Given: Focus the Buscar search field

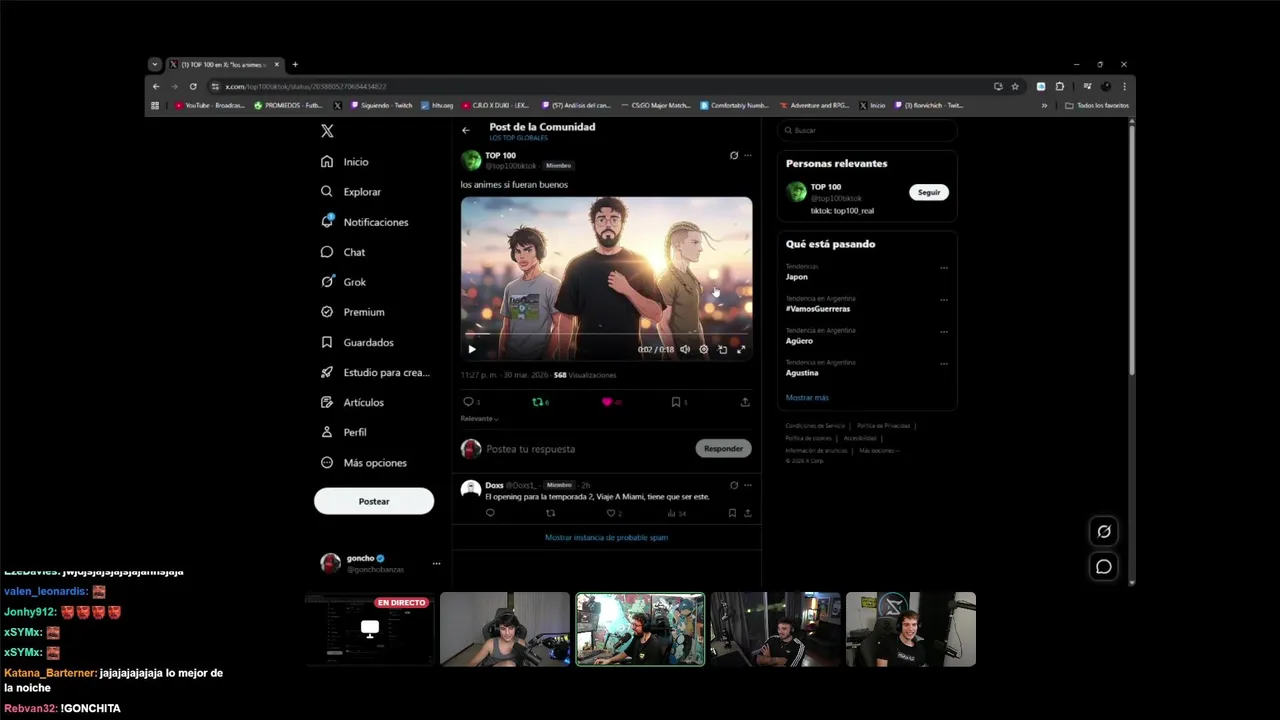Looking at the screenshot, I should pos(867,130).
